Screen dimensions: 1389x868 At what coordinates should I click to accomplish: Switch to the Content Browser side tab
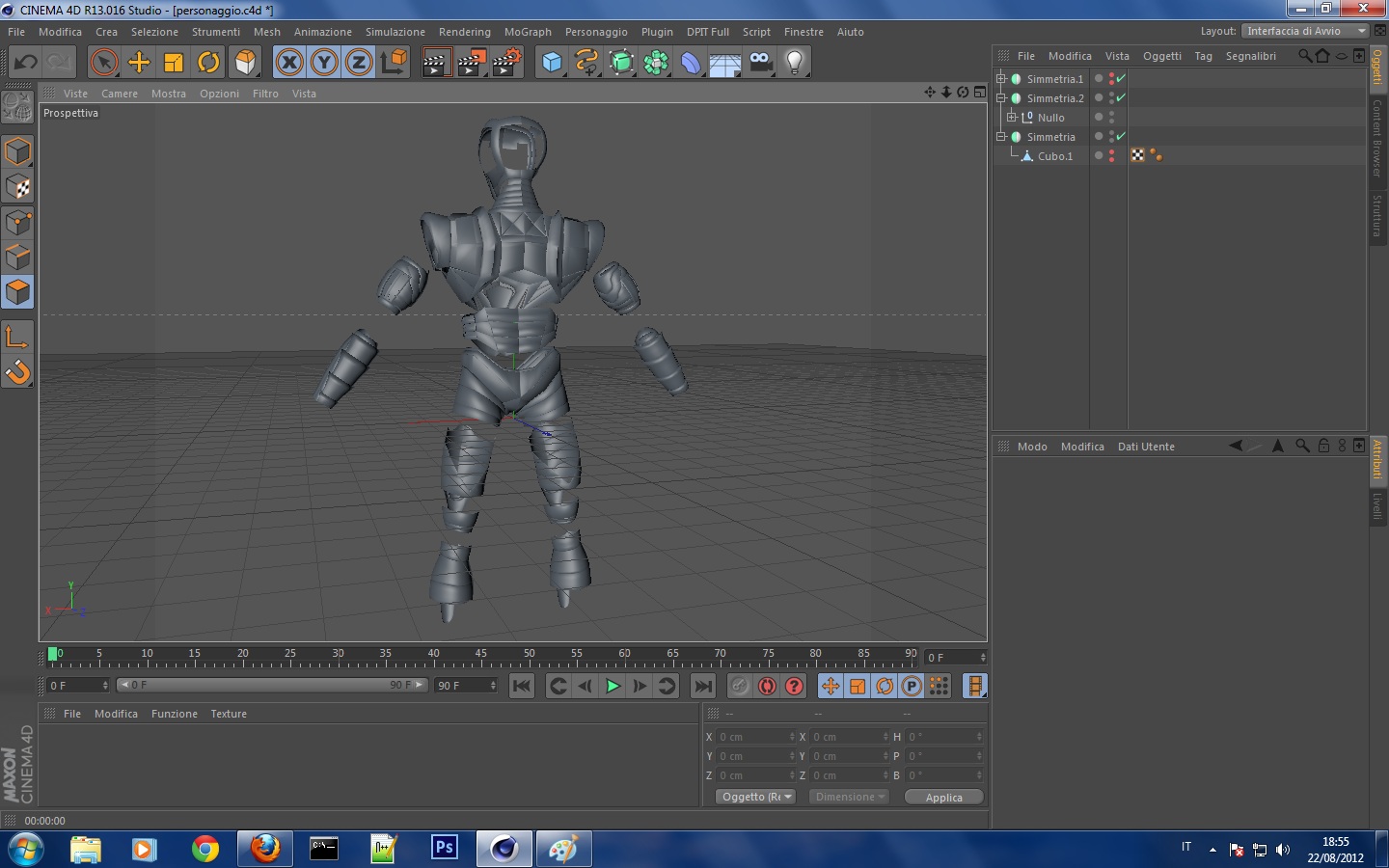tap(1377, 138)
